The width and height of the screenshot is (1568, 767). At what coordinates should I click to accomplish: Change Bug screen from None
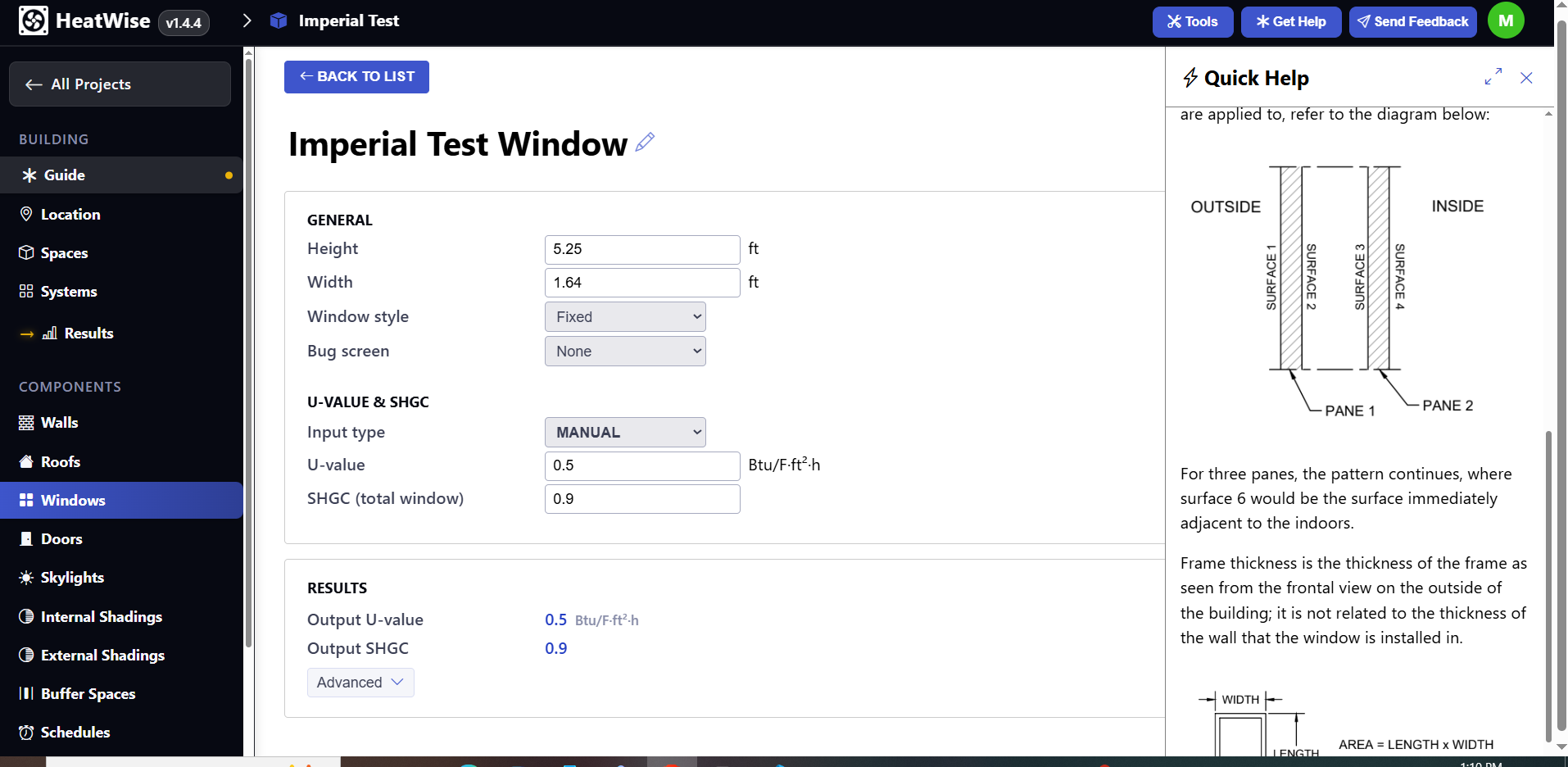(624, 351)
